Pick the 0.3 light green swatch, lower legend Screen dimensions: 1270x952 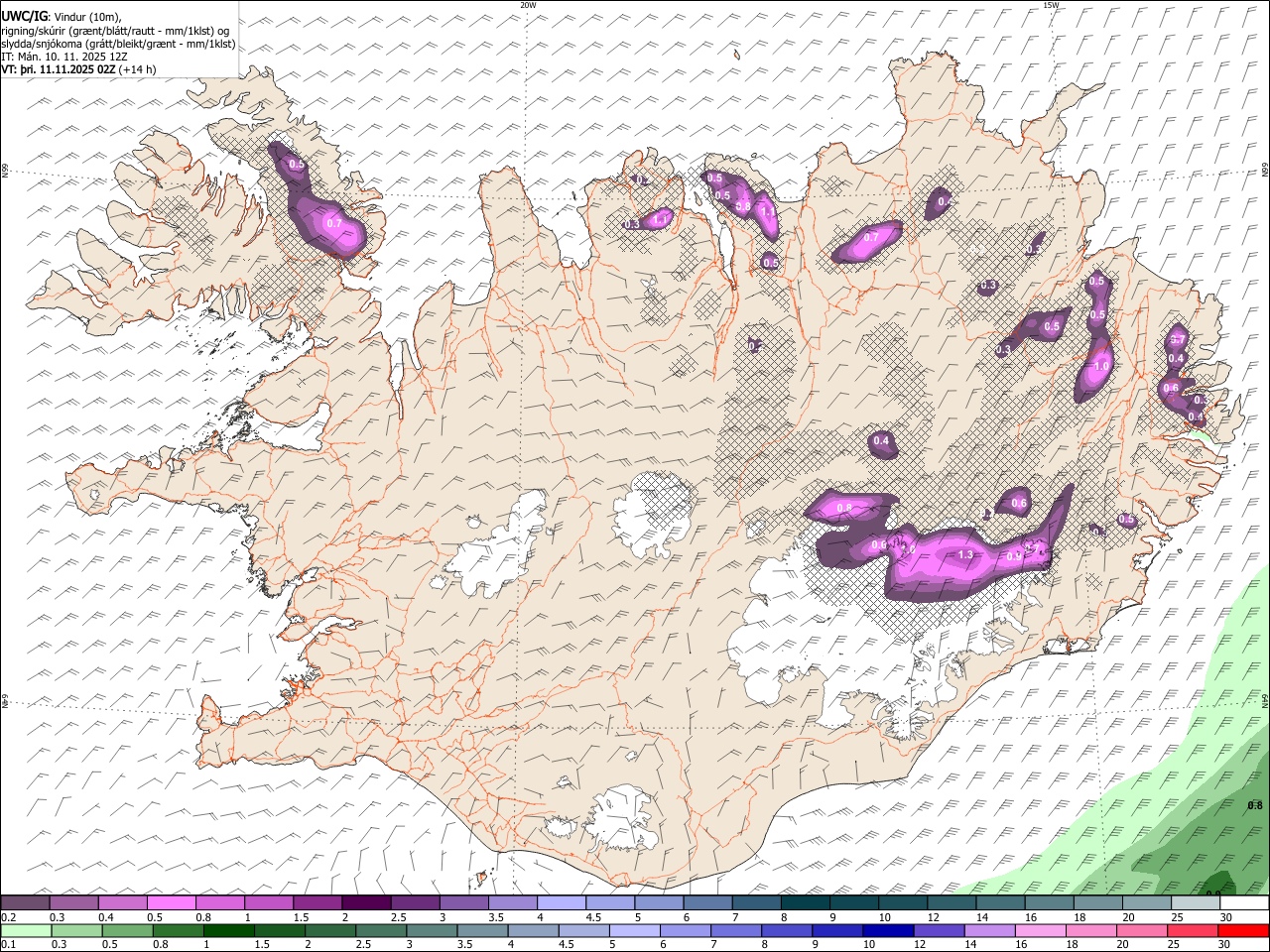[x=76, y=931]
